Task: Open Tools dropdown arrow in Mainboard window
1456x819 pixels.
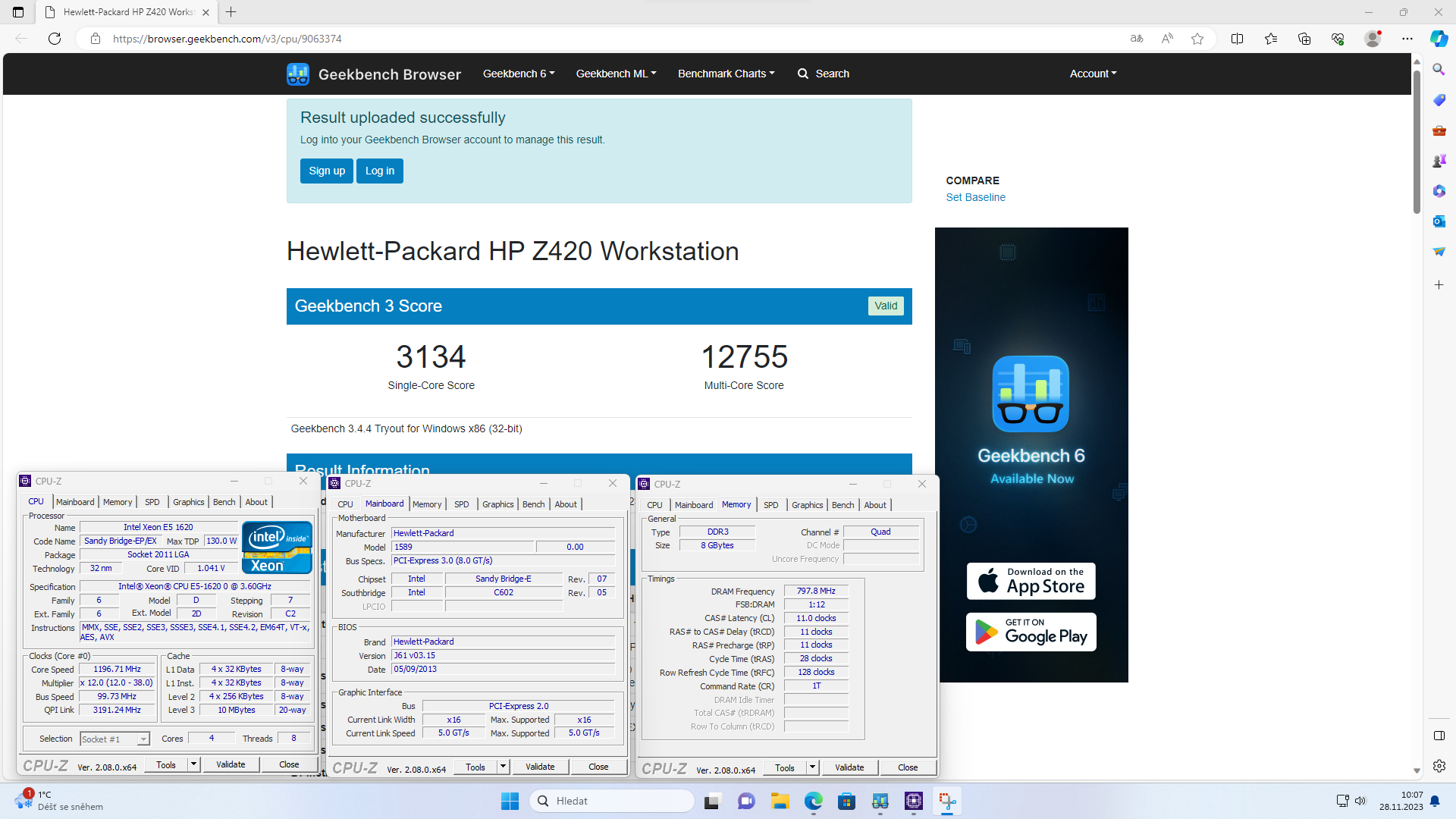Action: pos(503,767)
